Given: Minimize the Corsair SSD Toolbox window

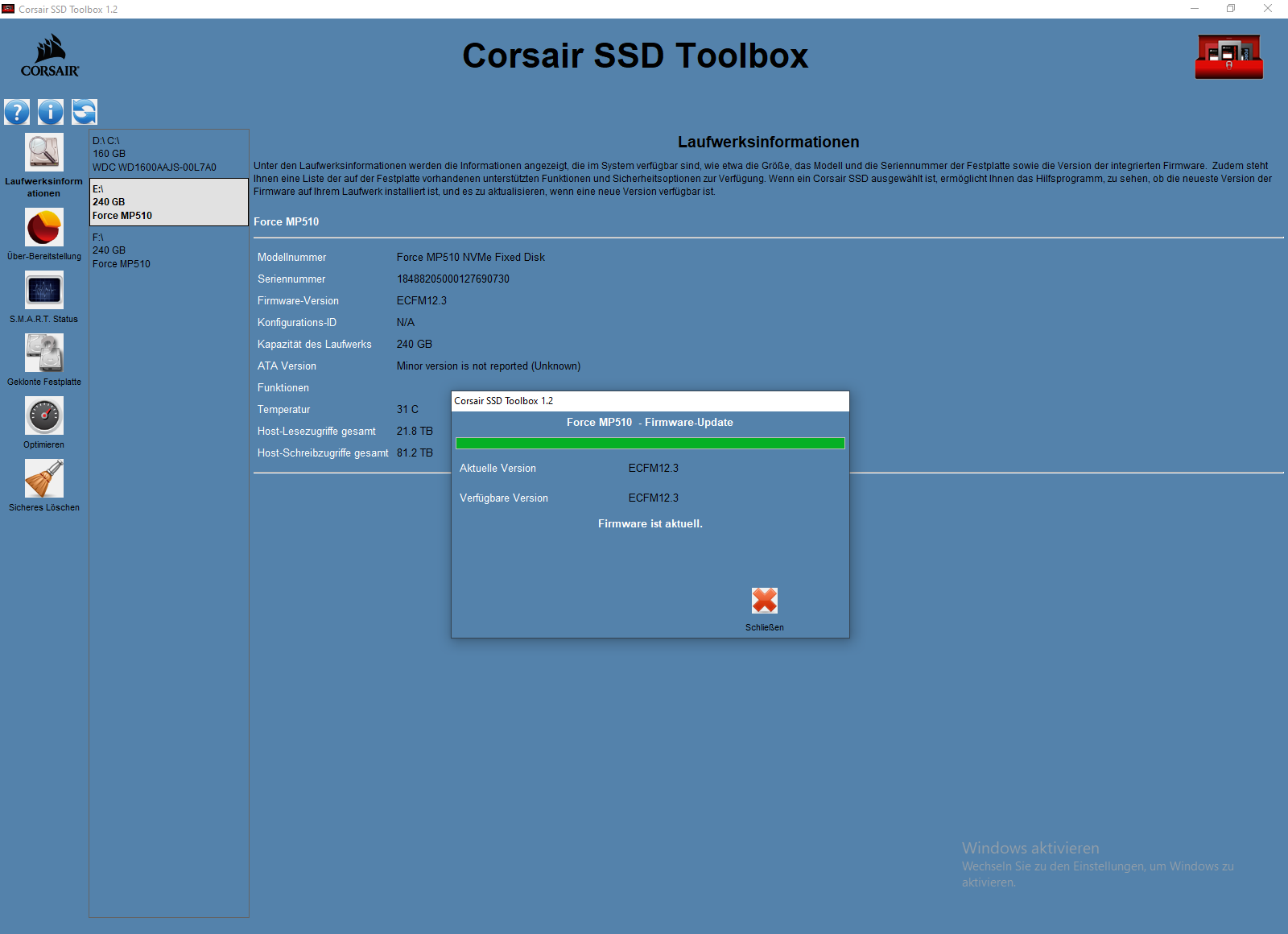Looking at the screenshot, I should point(1195,9).
